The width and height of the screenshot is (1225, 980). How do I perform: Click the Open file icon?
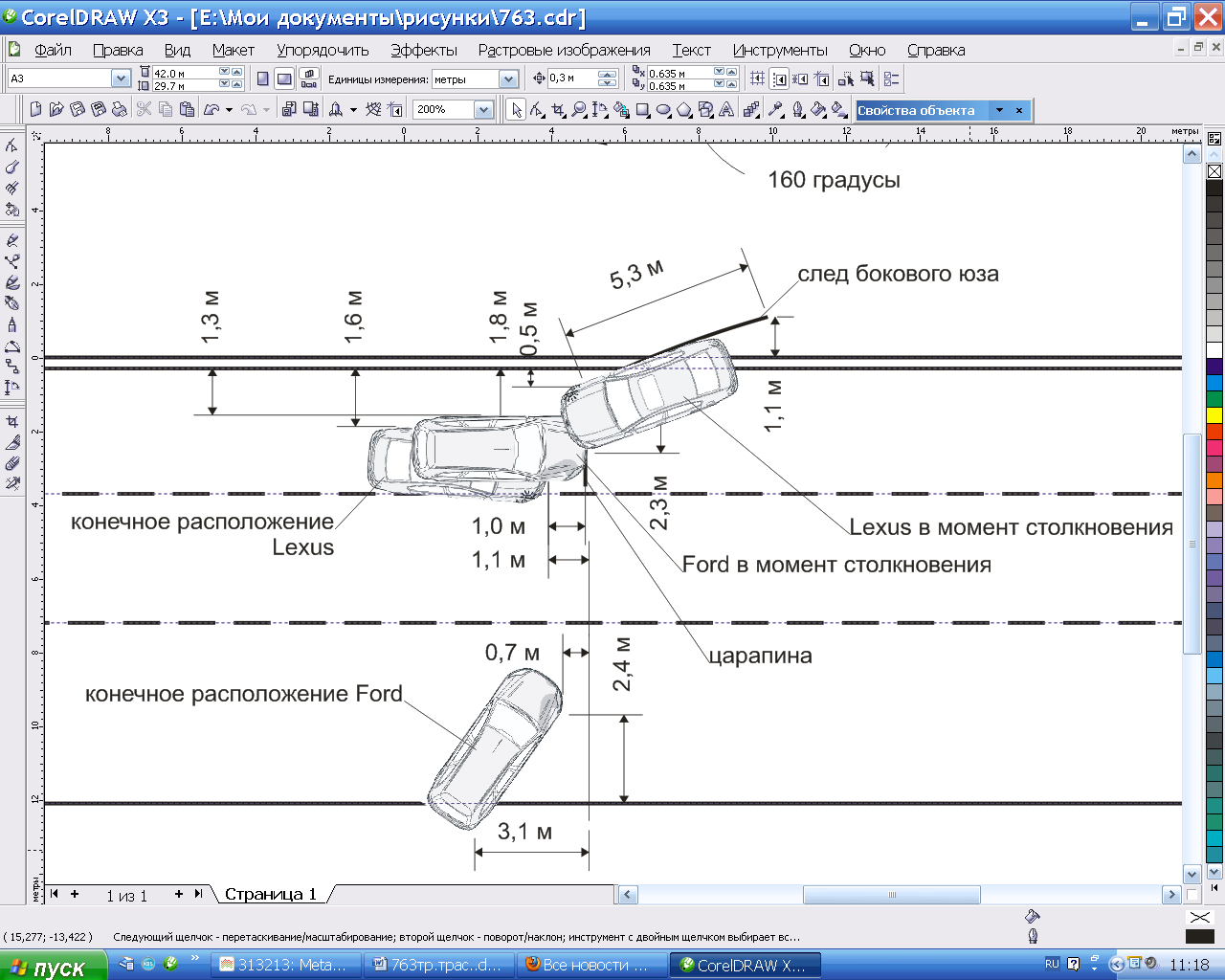point(56,109)
